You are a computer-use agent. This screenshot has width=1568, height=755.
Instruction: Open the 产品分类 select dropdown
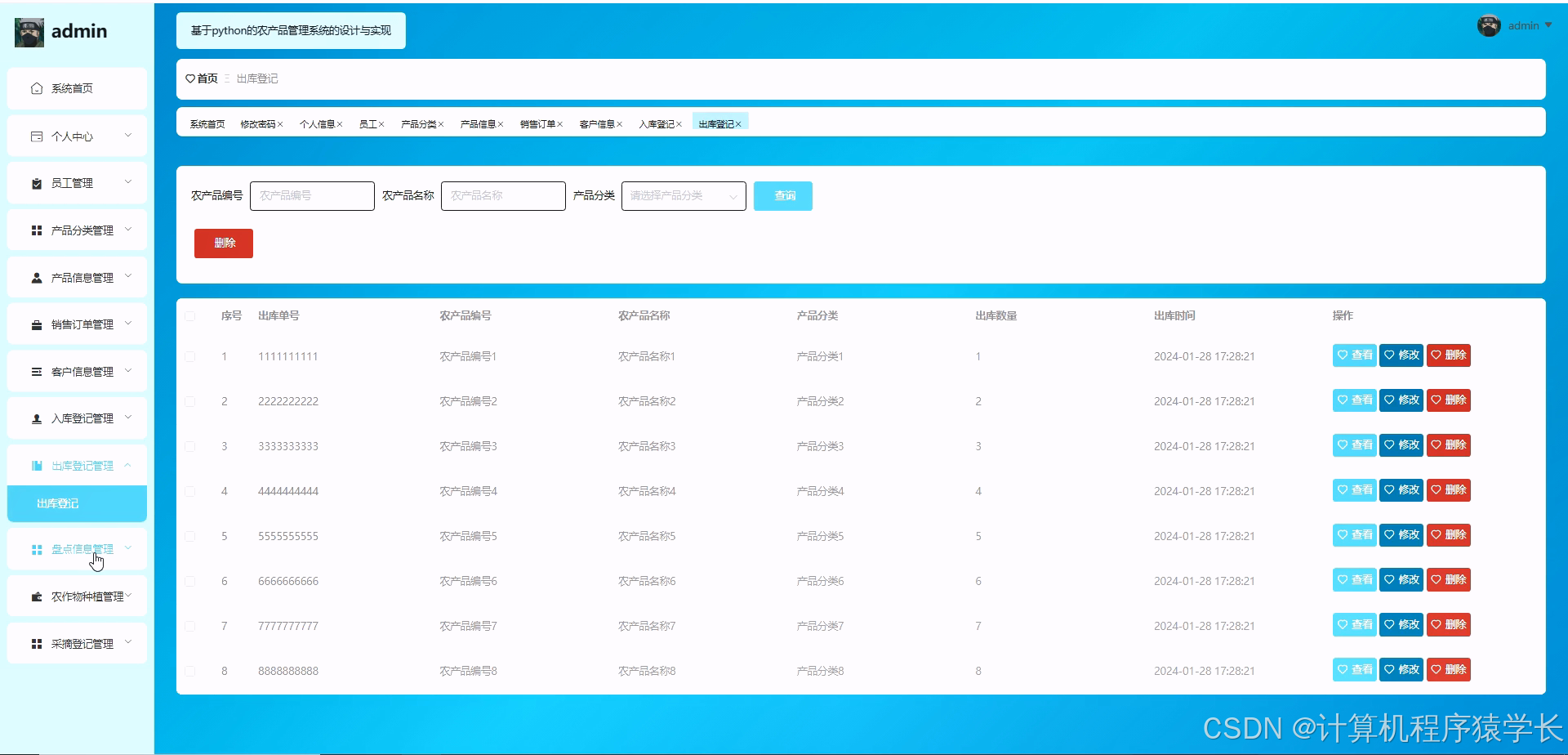[684, 196]
